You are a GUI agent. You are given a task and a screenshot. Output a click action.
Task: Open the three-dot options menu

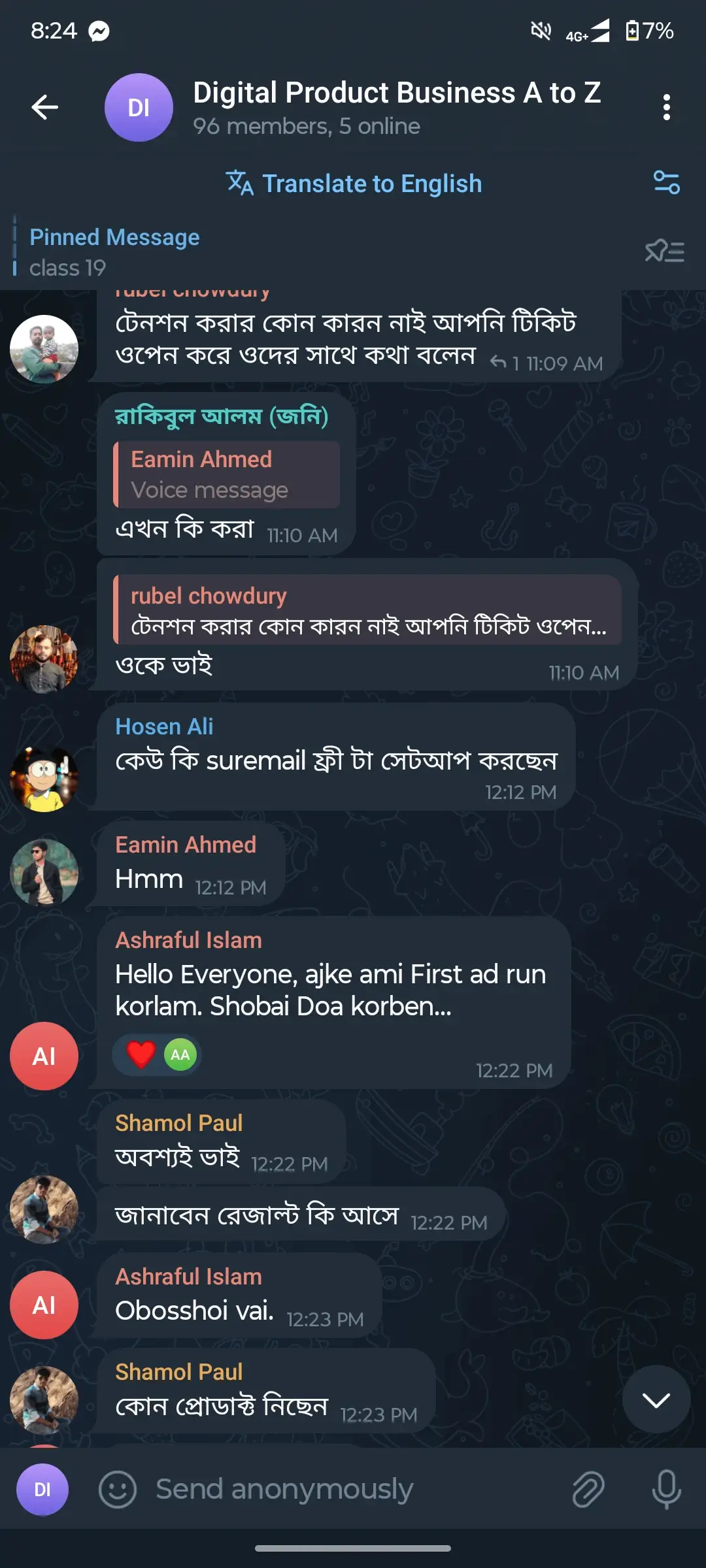666,107
